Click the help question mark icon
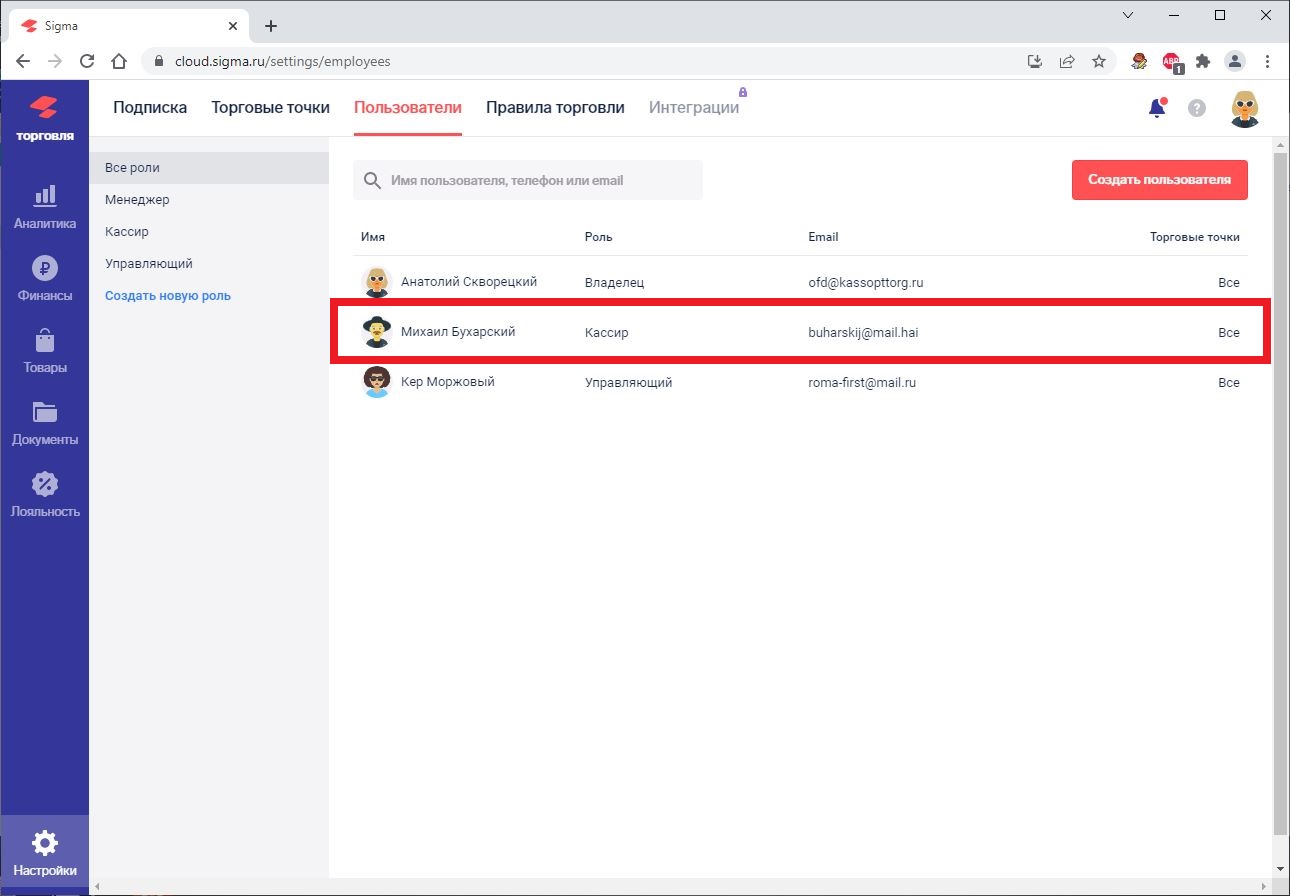The image size is (1290, 896). pyautogui.click(x=1196, y=108)
